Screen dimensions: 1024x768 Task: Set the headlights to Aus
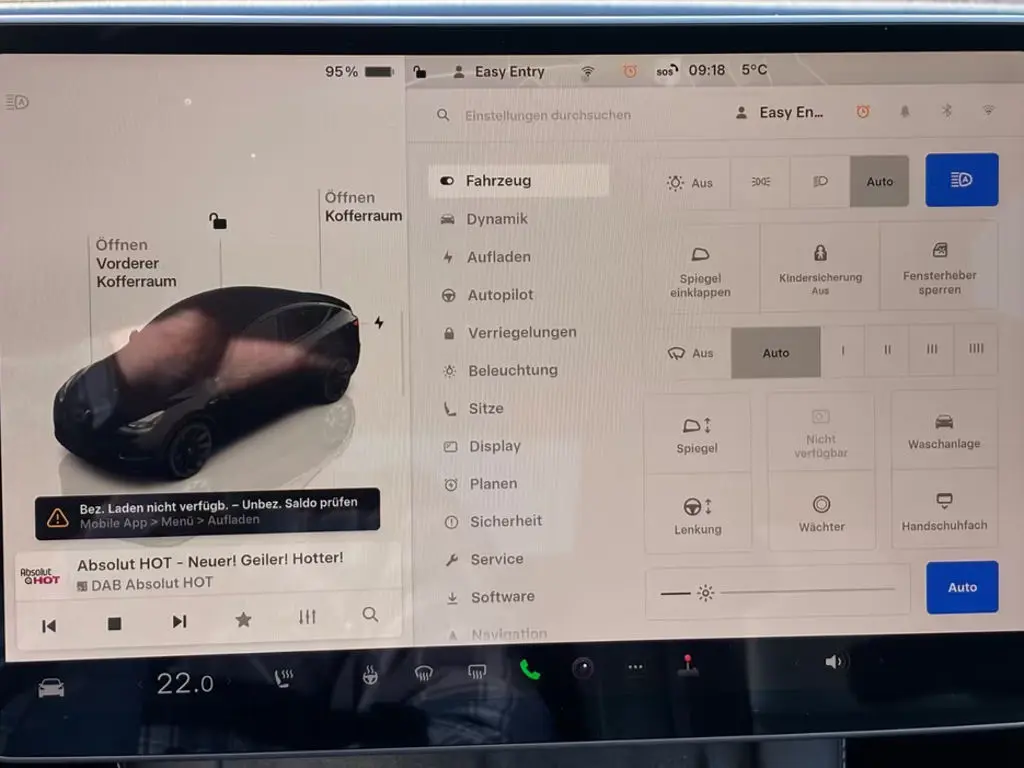pyautogui.click(x=690, y=183)
